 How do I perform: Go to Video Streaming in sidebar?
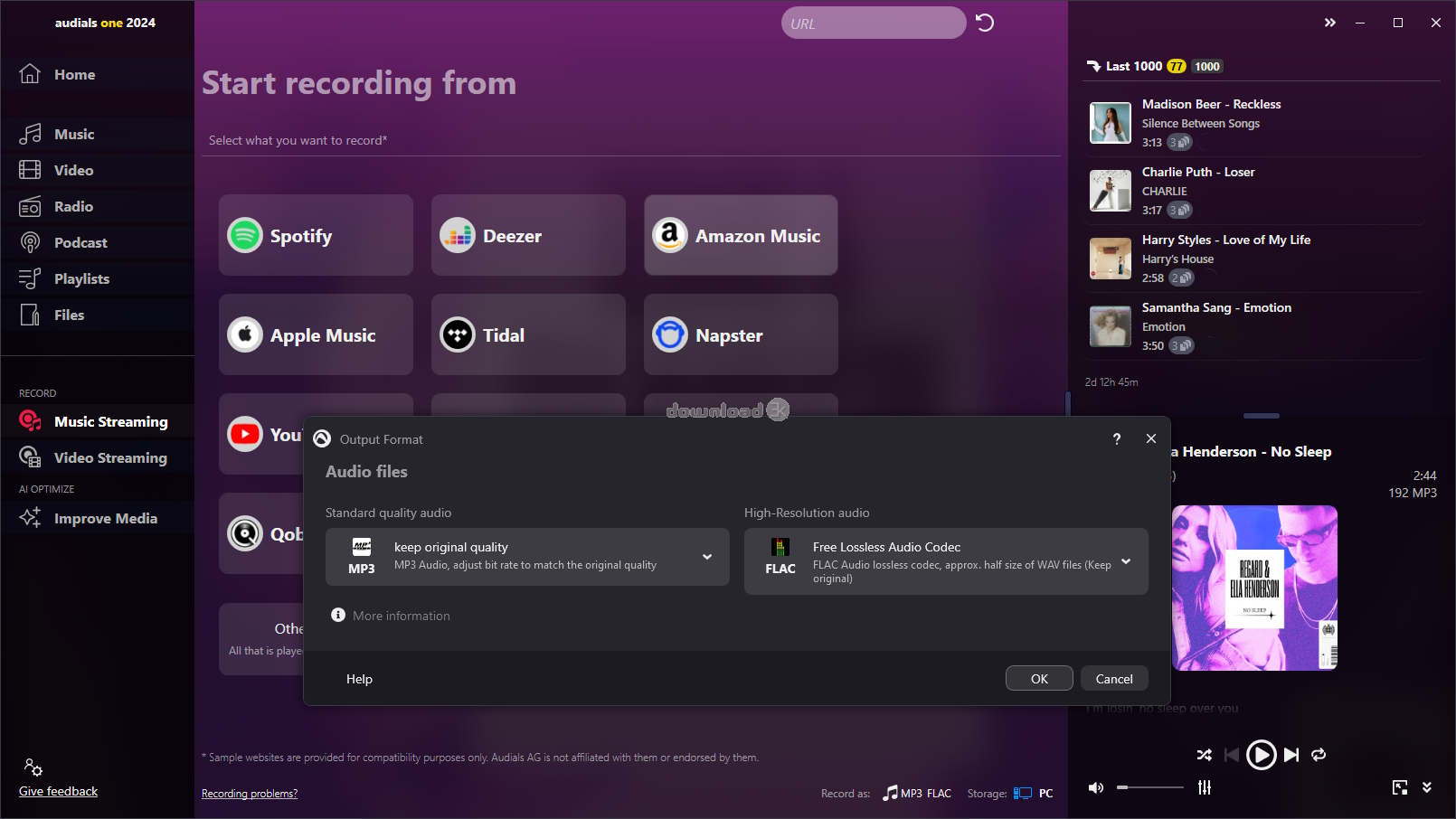tap(109, 458)
